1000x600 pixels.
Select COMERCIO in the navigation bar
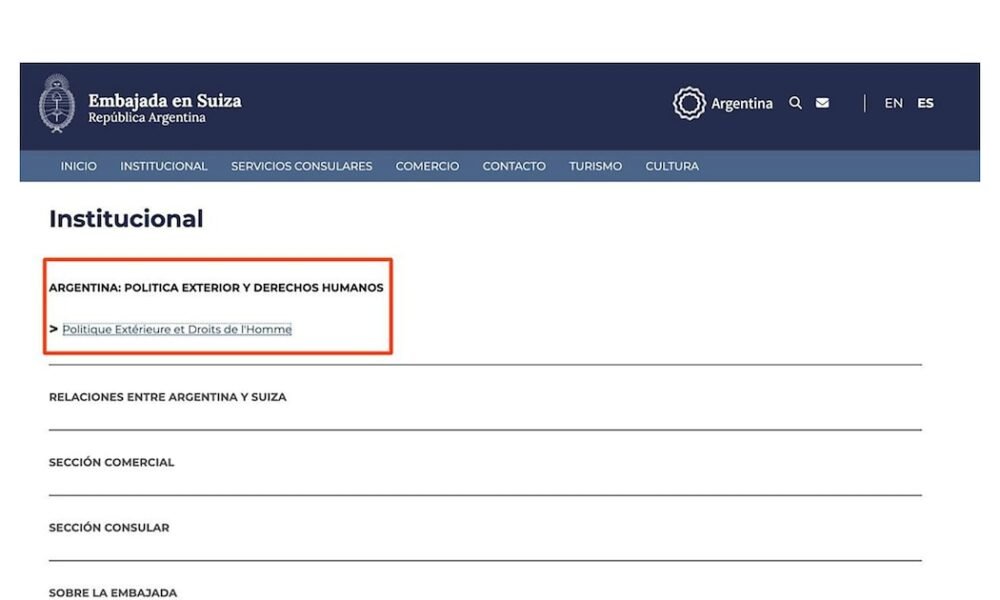(427, 166)
